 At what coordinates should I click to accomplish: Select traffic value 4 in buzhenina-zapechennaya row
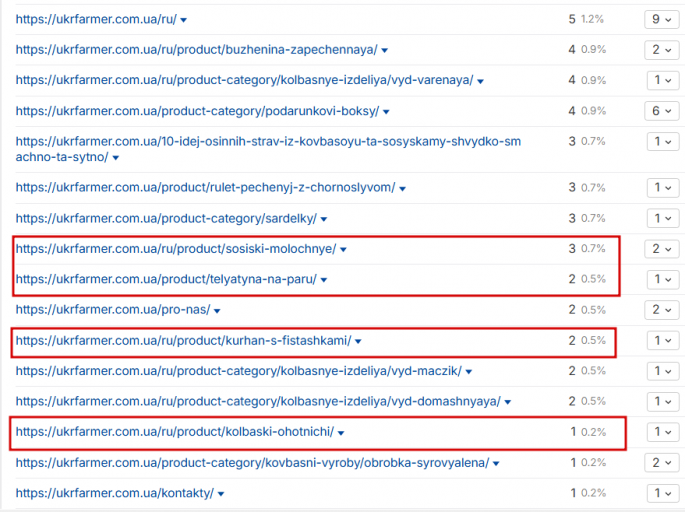click(572, 50)
